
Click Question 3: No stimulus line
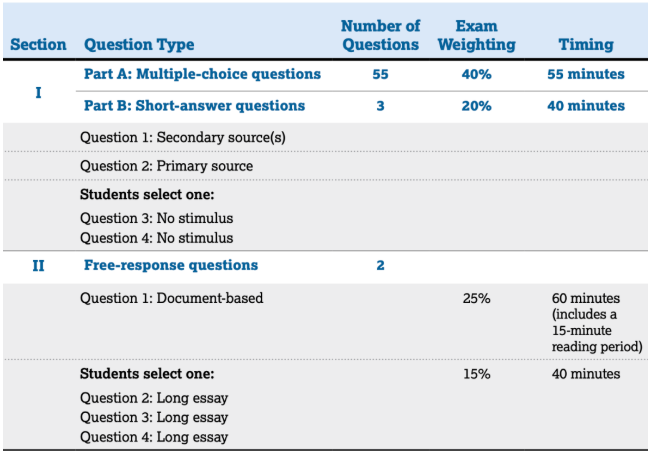tap(156, 218)
